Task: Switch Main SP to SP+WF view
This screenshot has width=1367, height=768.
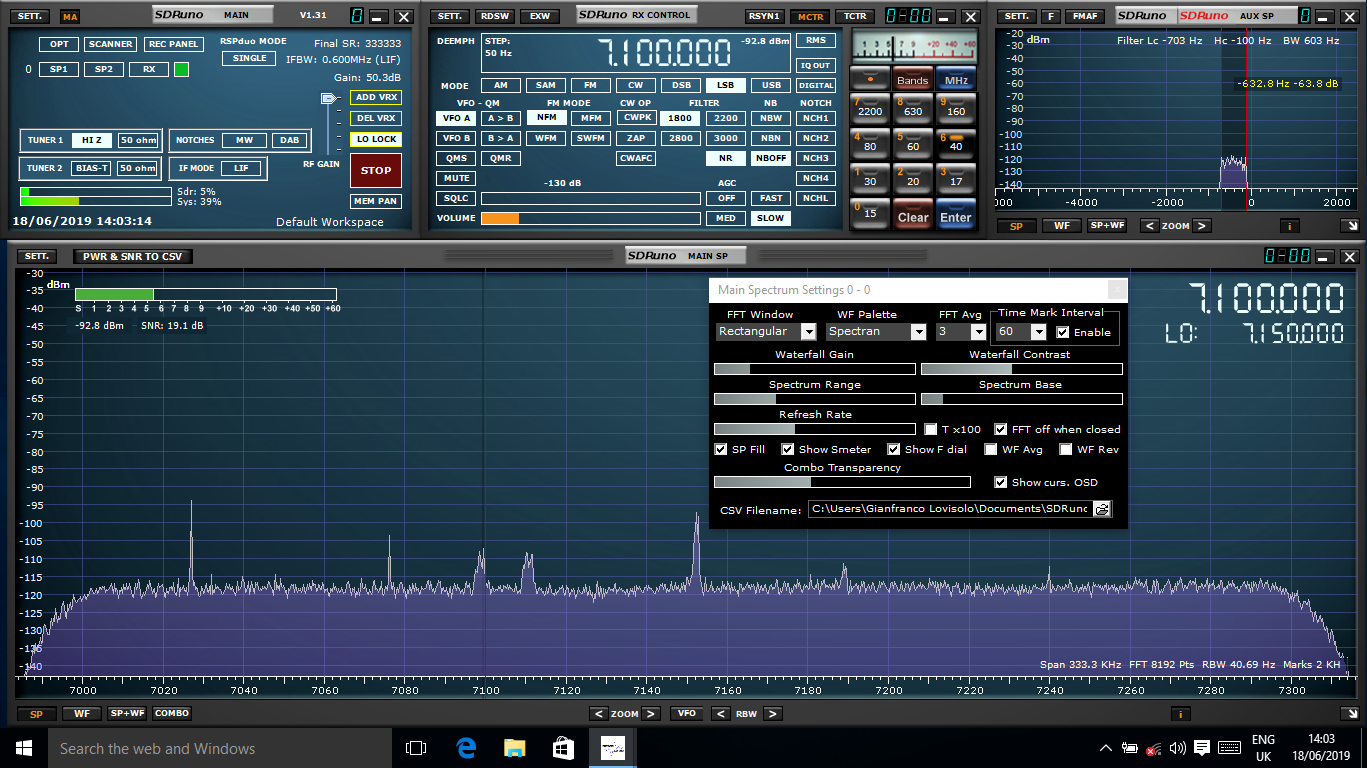Action: [127, 713]
